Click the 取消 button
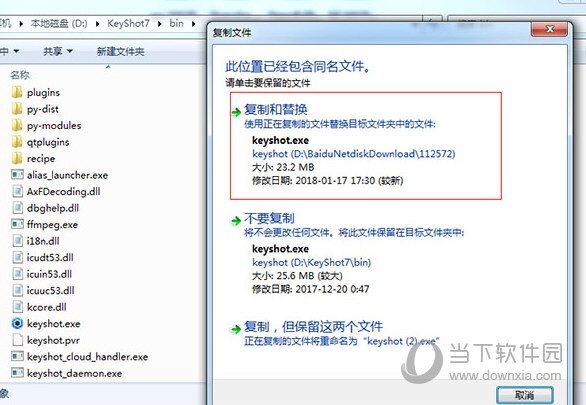 (x=524, y=395)
